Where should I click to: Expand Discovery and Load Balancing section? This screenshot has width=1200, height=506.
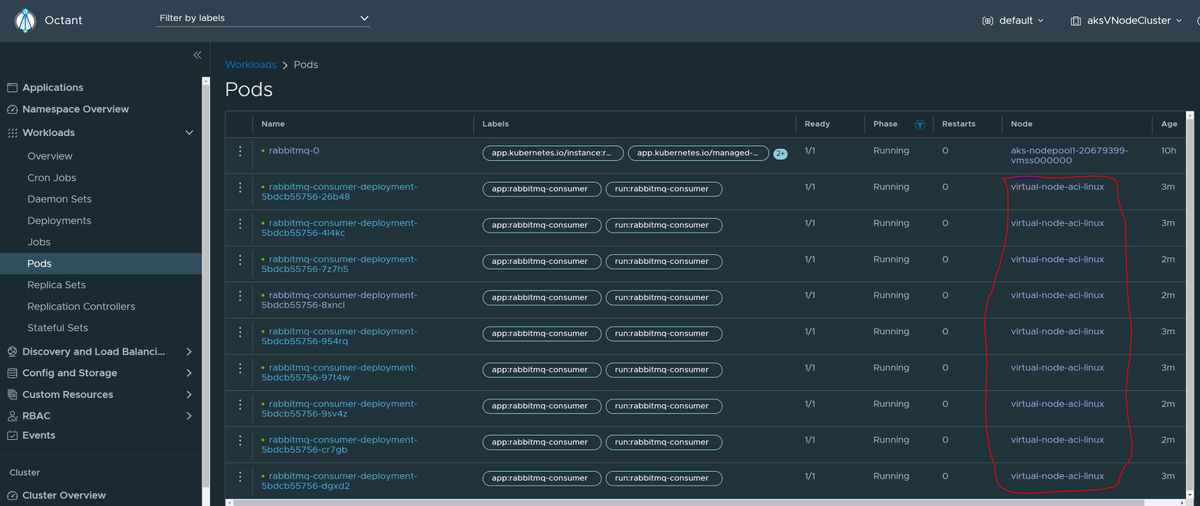(189, 352)
